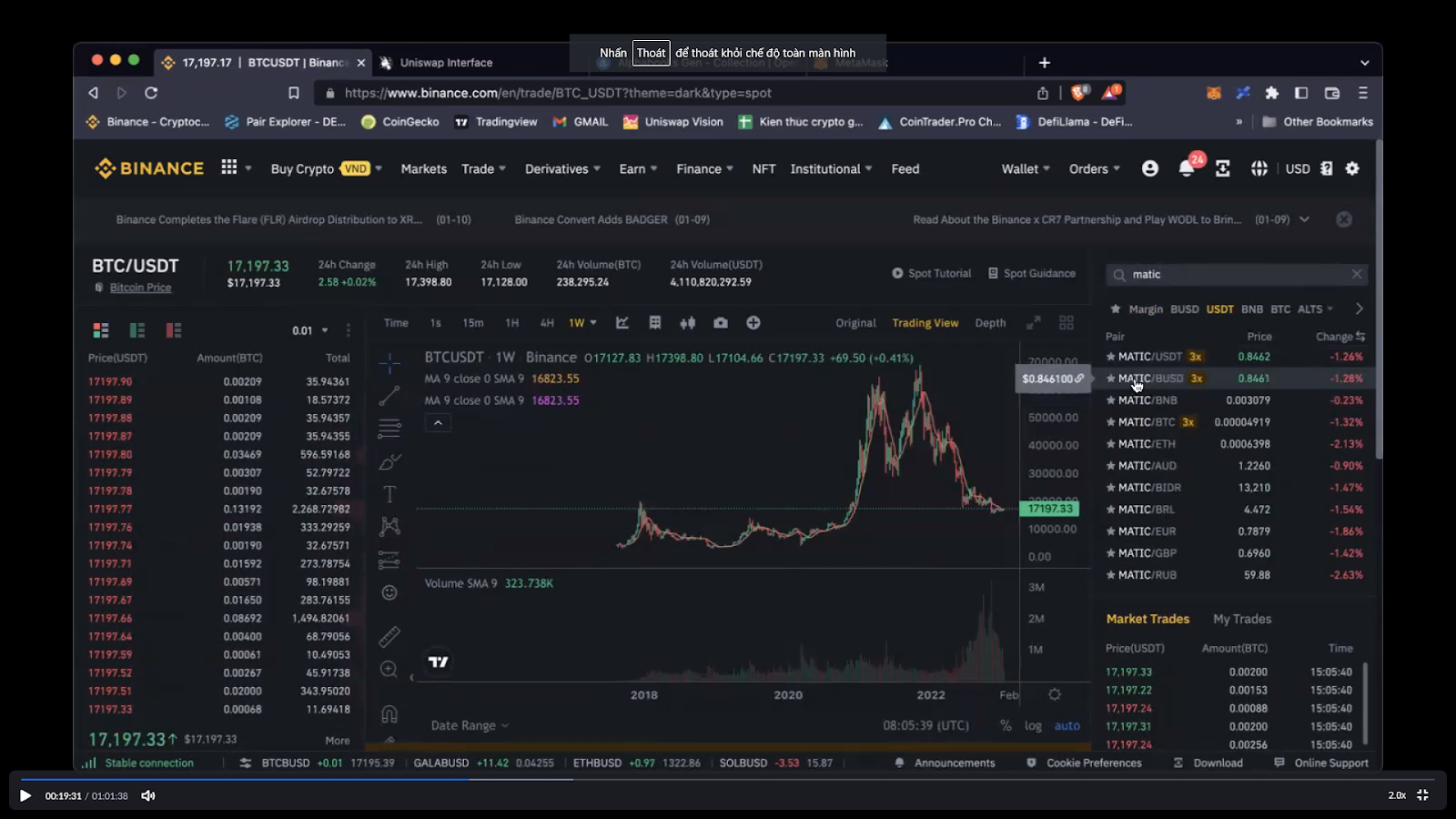
Task: Select the ruler measure tool
Action: coord(389,636)
